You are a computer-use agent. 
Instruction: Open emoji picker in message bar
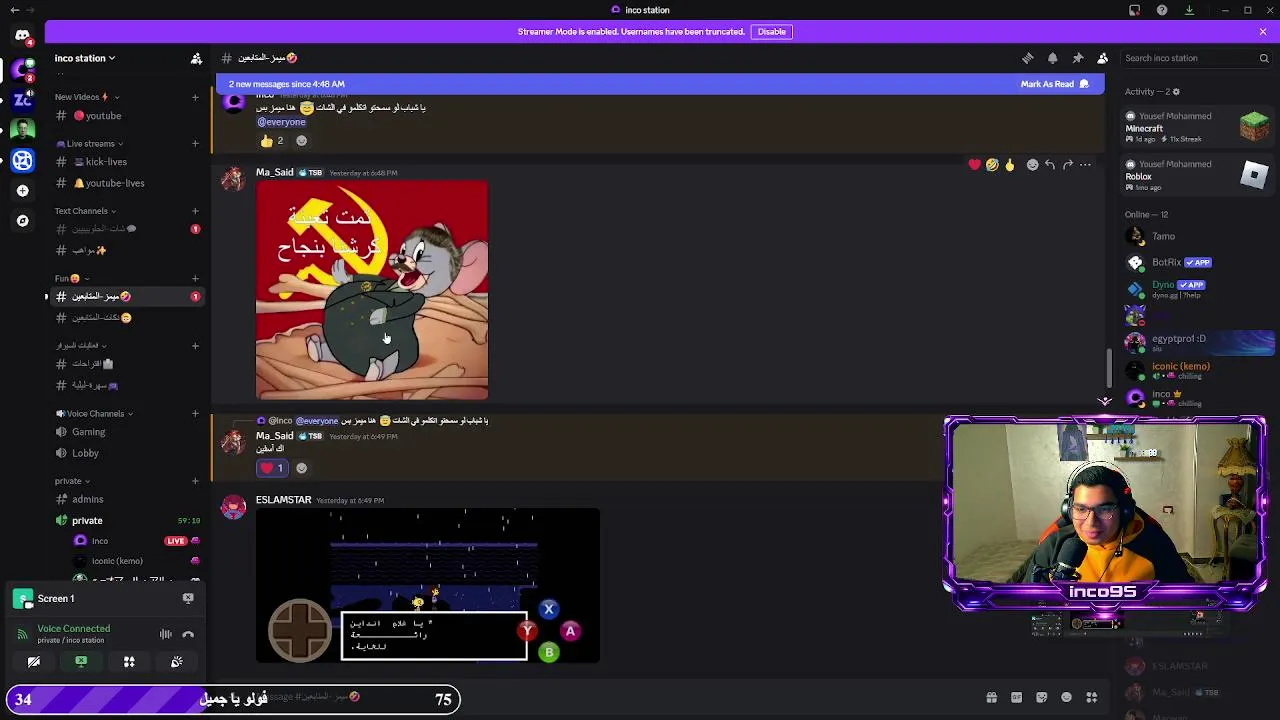(1066, 698)
